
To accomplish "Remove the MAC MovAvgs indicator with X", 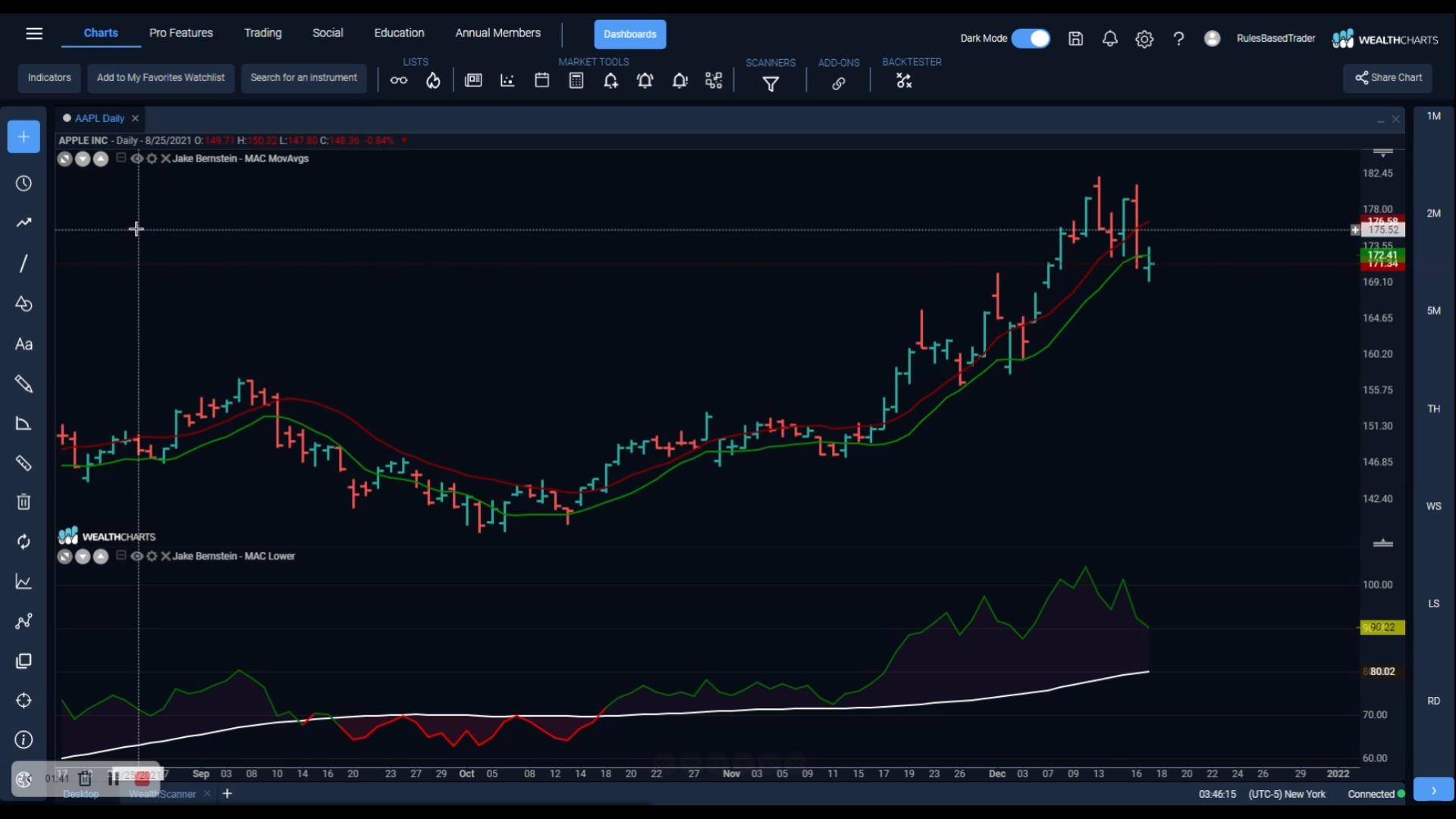I will [x=165, y=158].
